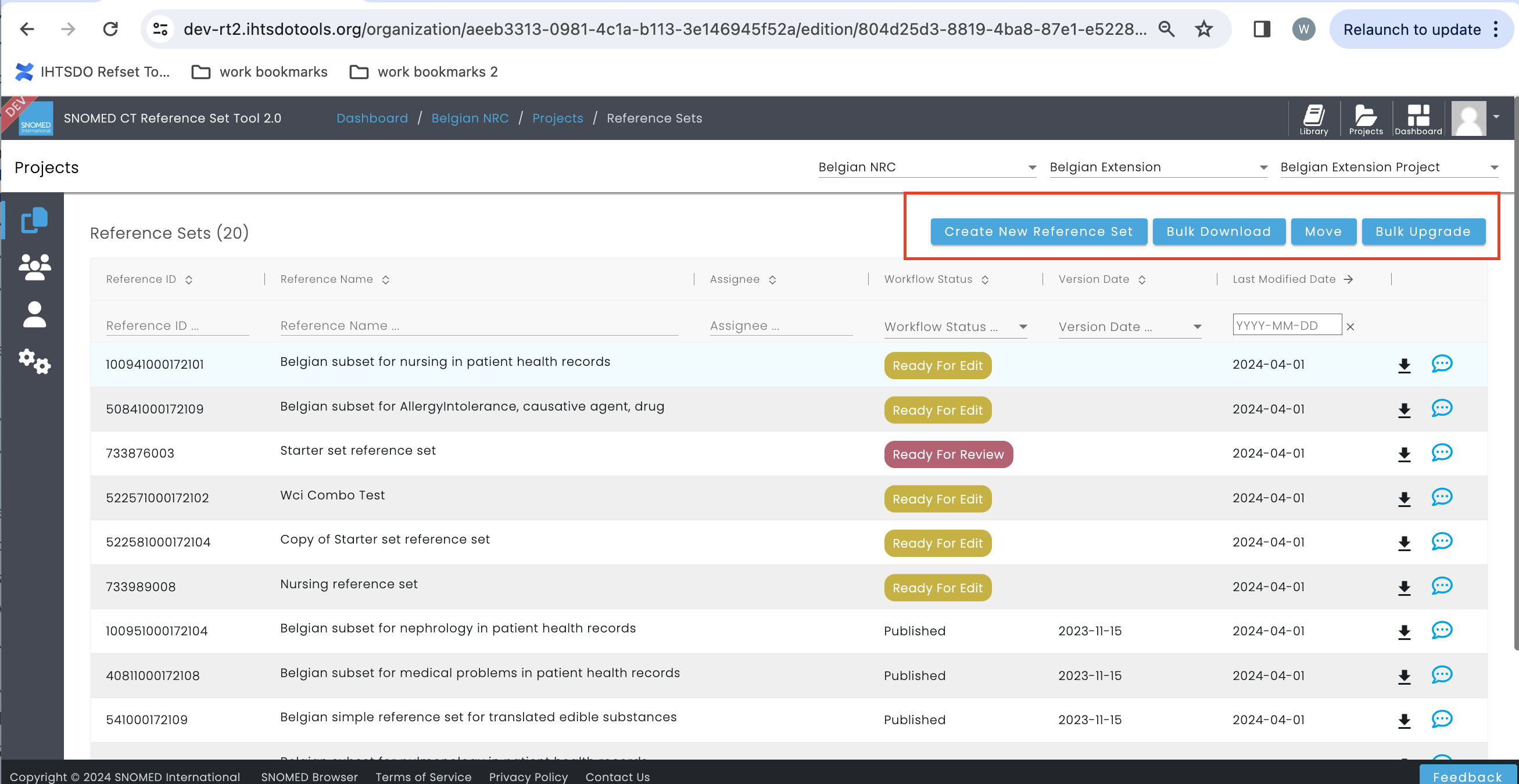
Task: Open the Library icon in header
Action: coord(1313,119)
